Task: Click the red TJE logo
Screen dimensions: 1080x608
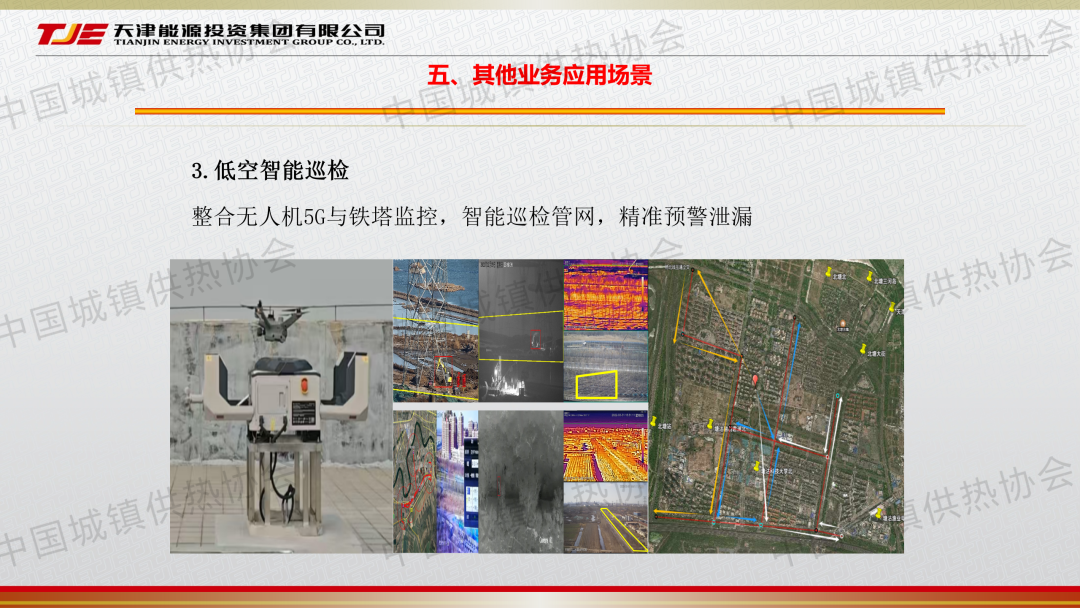Action: (x=71, y=34)
